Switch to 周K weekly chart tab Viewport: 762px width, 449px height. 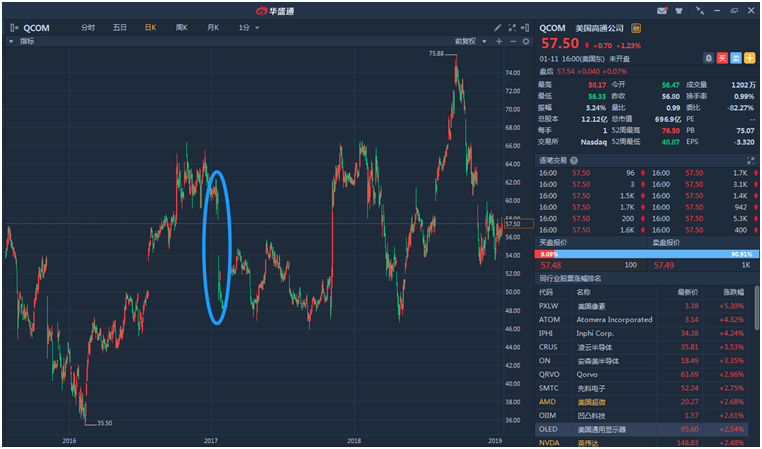(x=182, y=27)
